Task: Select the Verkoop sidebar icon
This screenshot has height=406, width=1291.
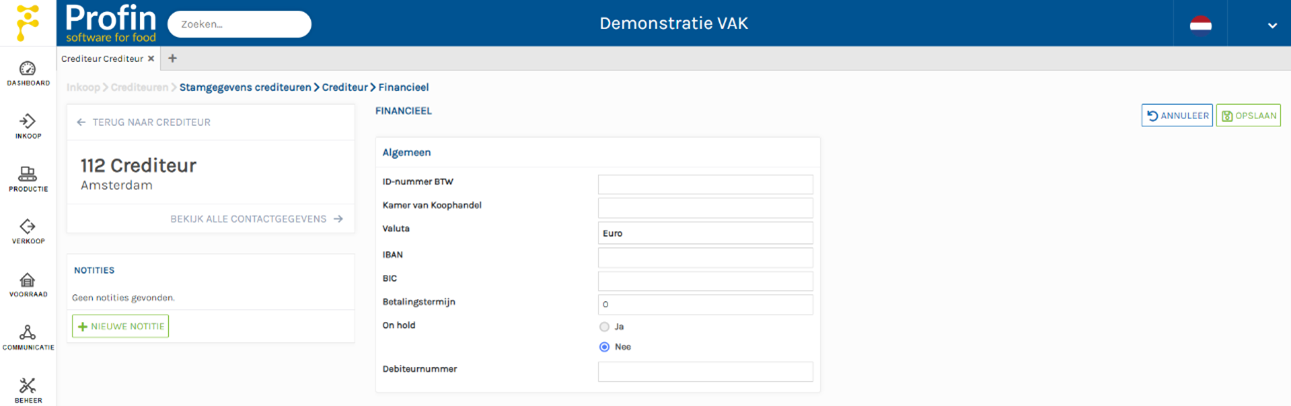Action: (x=28, y=228)
